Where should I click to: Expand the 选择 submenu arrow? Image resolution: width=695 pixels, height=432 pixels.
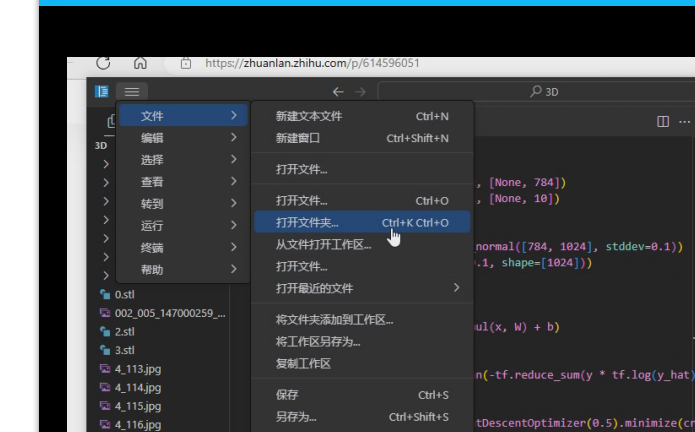point(234,159)
